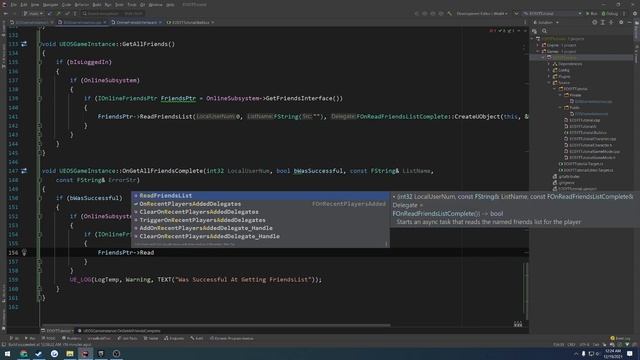Screen dimensions: 640x360
Task: Choose TriggerOnRecentPlayersAddedDelegates from completion list
Action: pos(260,220)
